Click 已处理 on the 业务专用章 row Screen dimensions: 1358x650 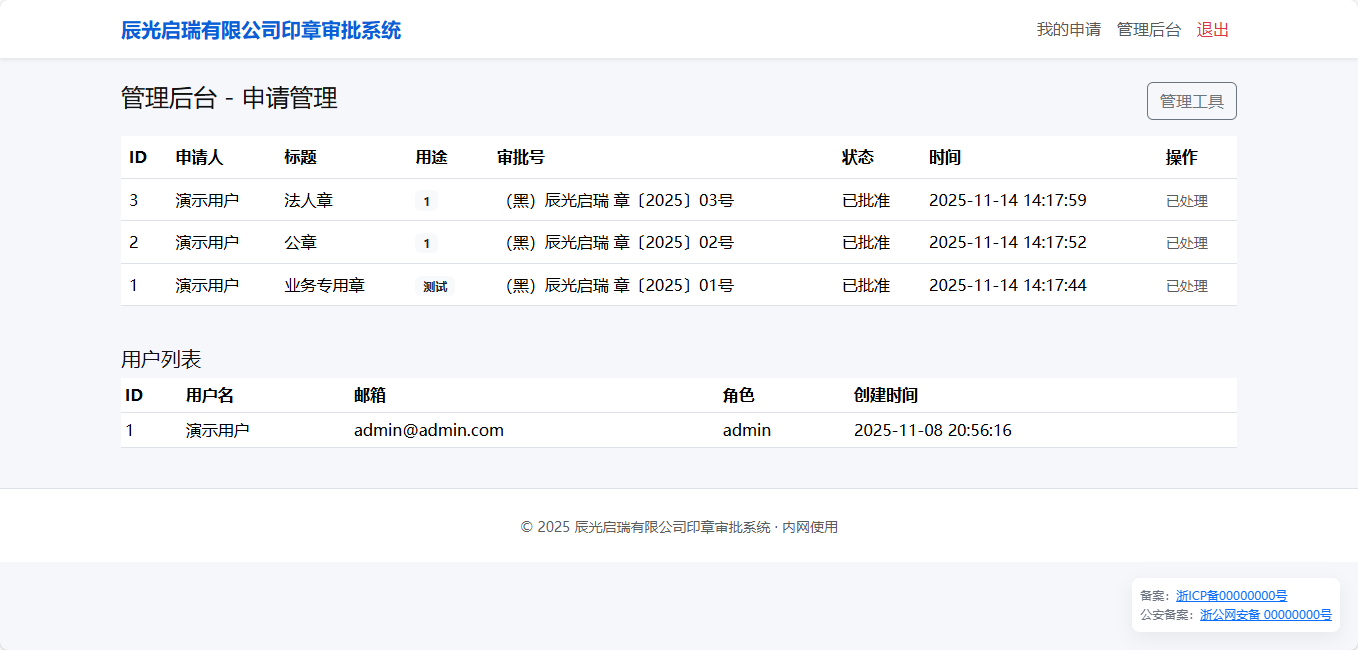point(1186,285)
